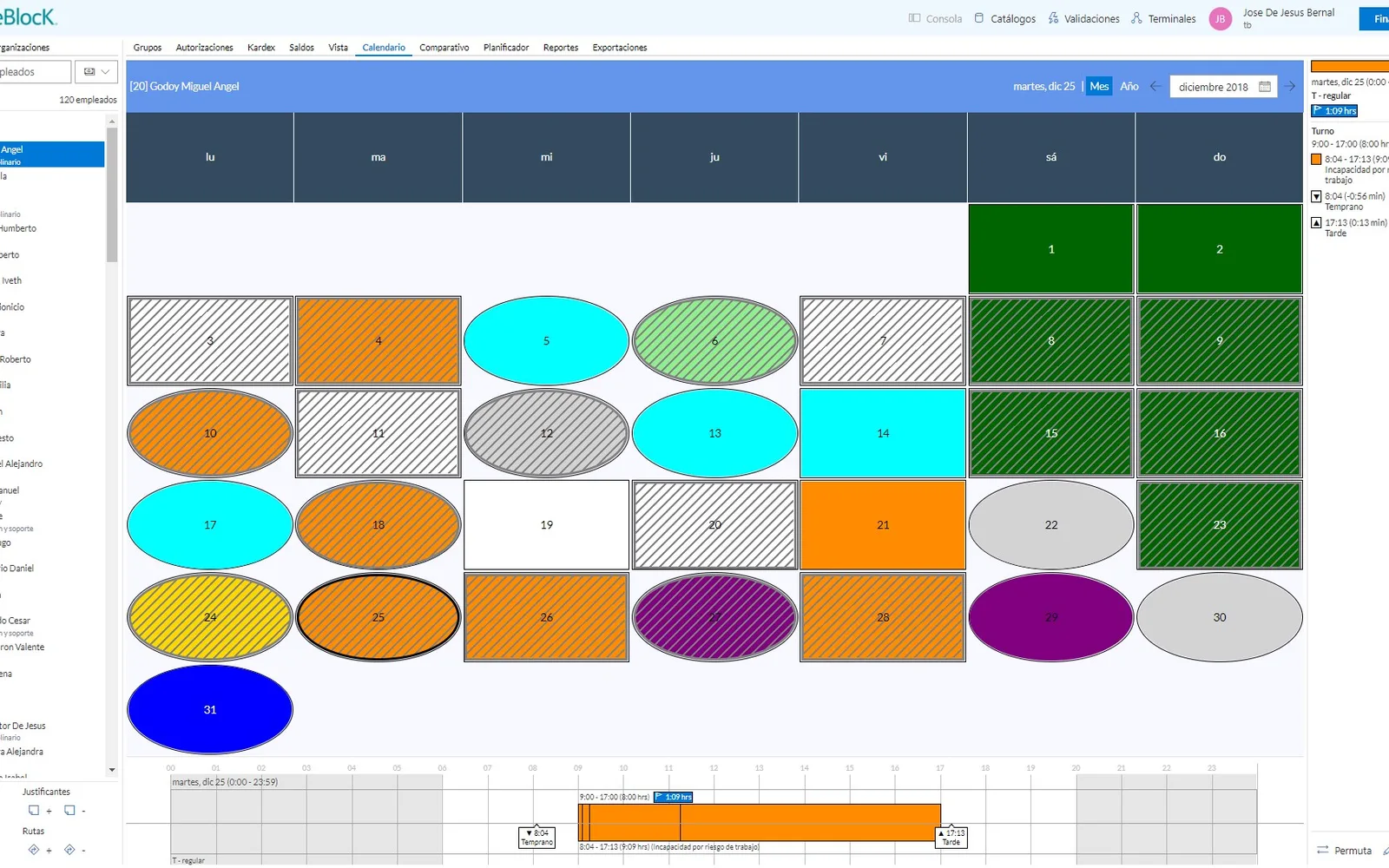Viewport: 1389px width, 868px height.
Task: Add a route with Rutas plus icon
Action: 39,850
